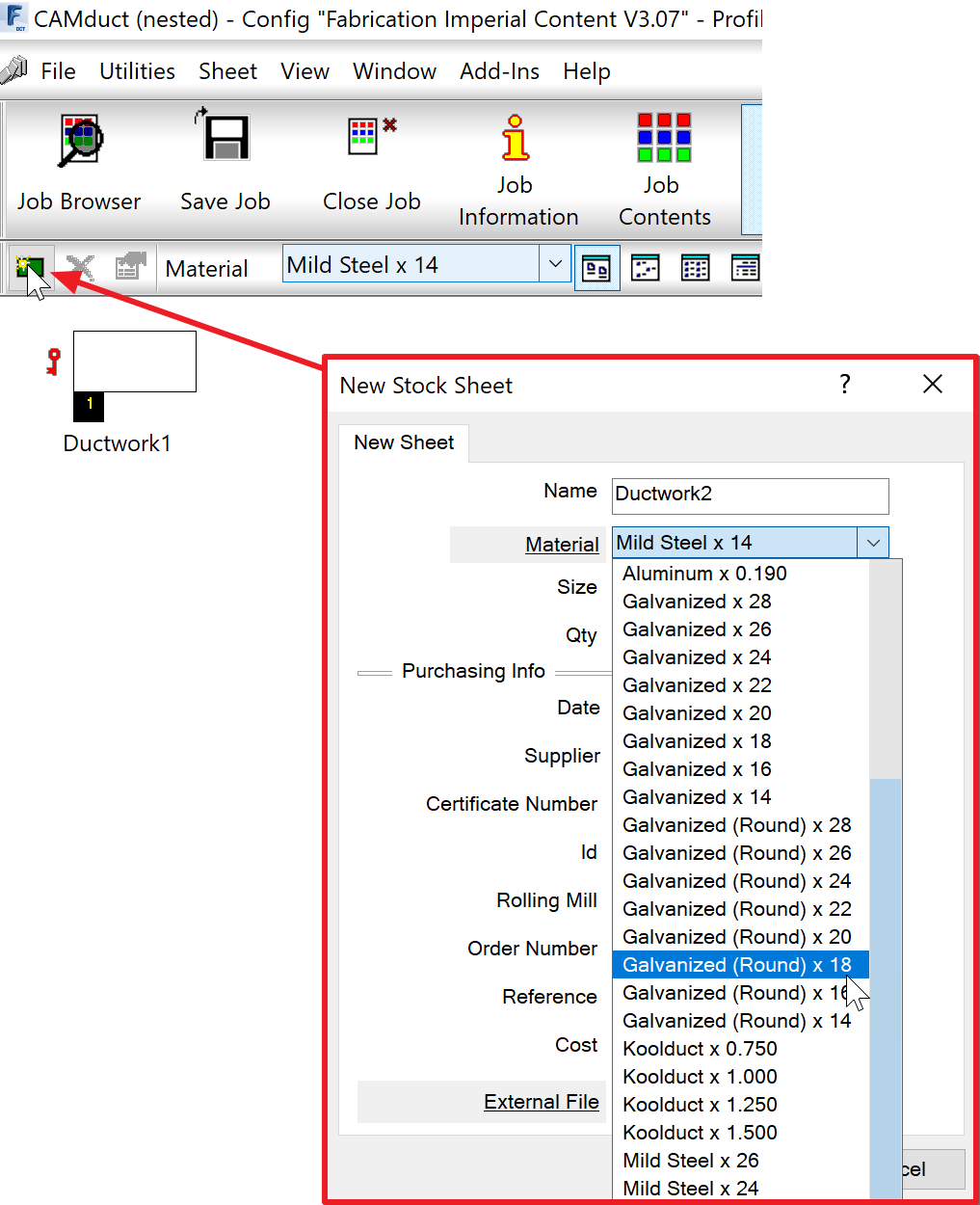The image size is (980, 1205).
Task: Click the Material link label
Action: click(562, 545)
